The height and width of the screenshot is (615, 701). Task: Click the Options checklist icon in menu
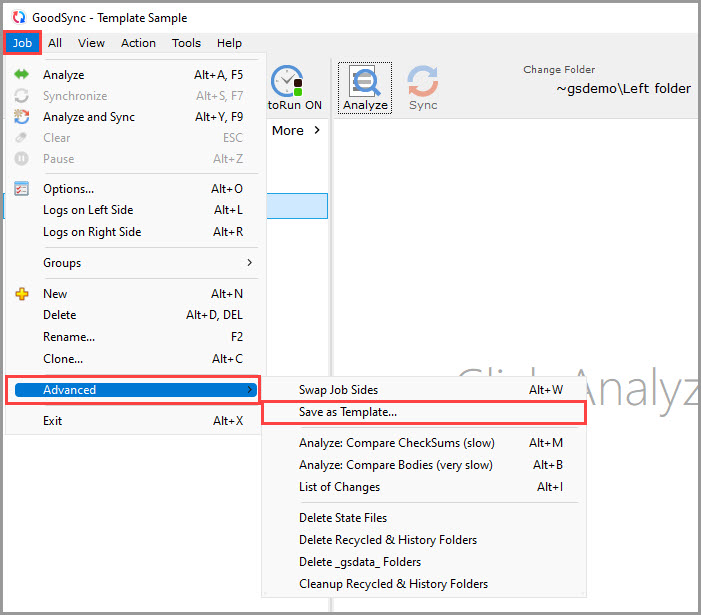coord(21,189)
